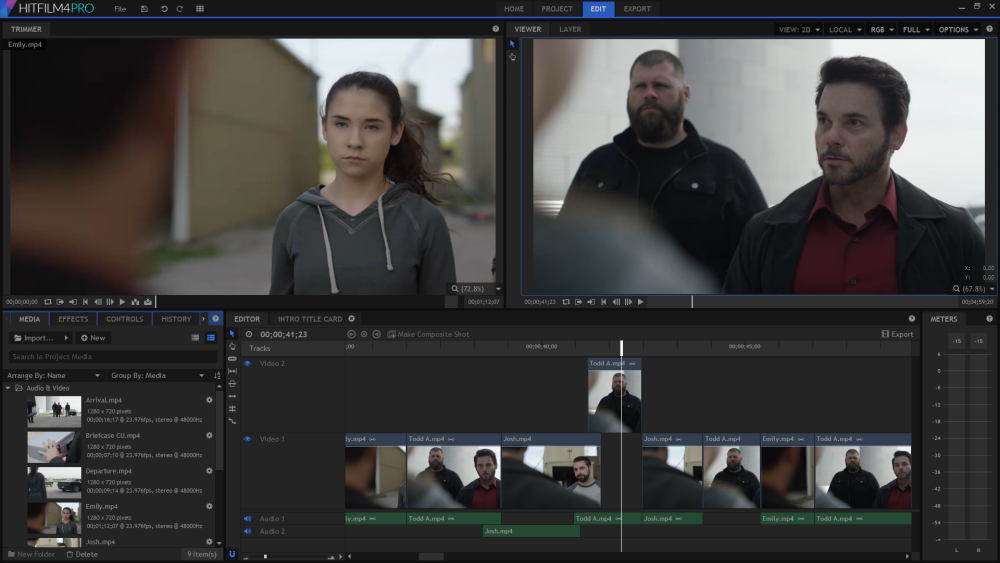
Task: Select the viewer Selection arrow tool
Action: pyautogui.click(x=512, y=44)
